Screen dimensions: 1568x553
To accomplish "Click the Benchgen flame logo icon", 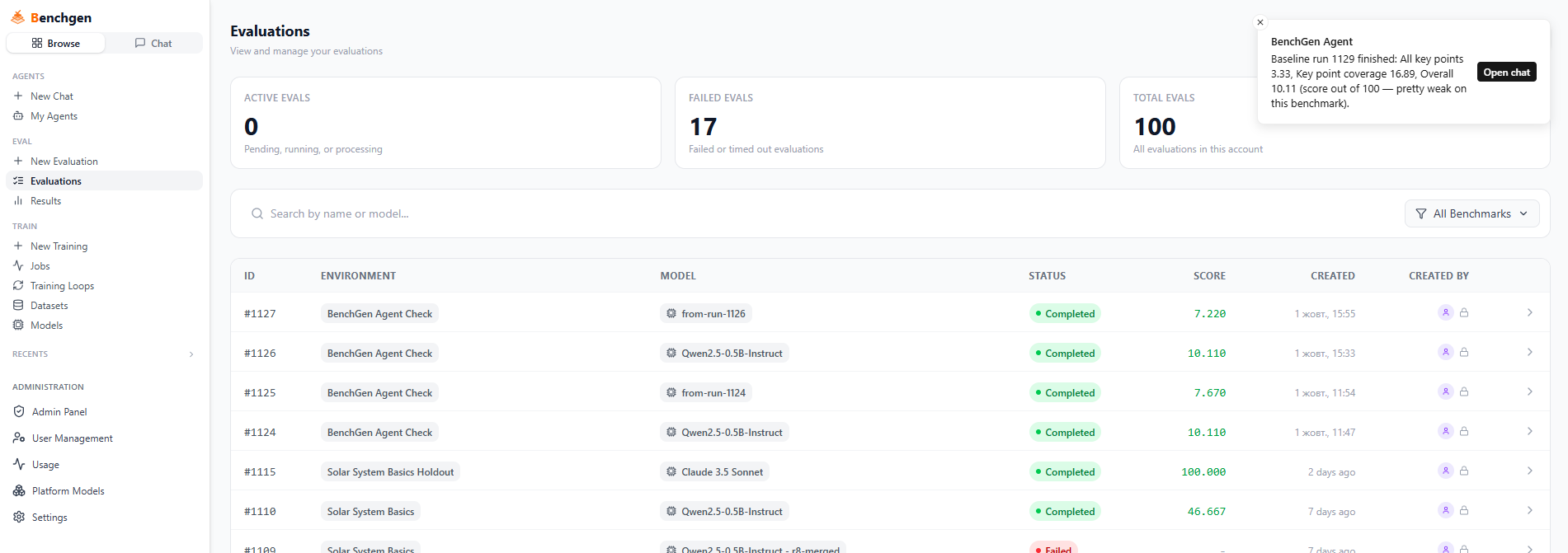I will 17,17.
